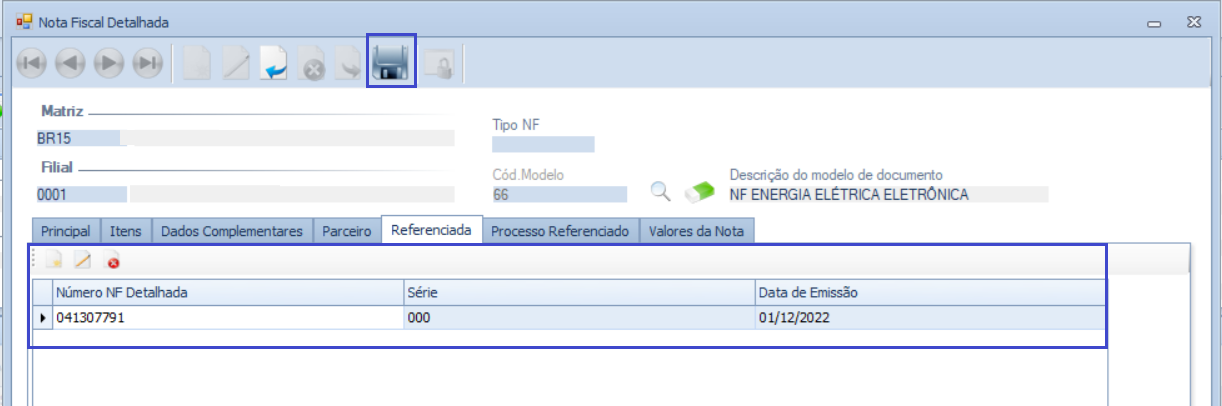Open the Cód.Modelo magnifier search
Screen dimensions: 1222x406
tap(660, 192)
